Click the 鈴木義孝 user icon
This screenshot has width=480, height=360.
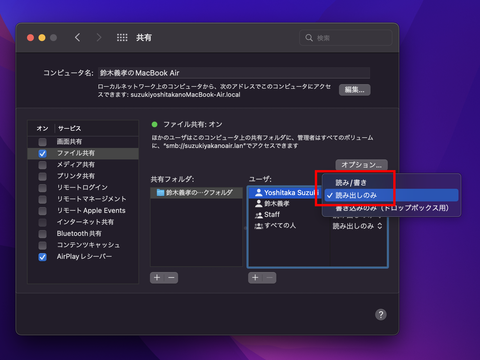(259, 203)
